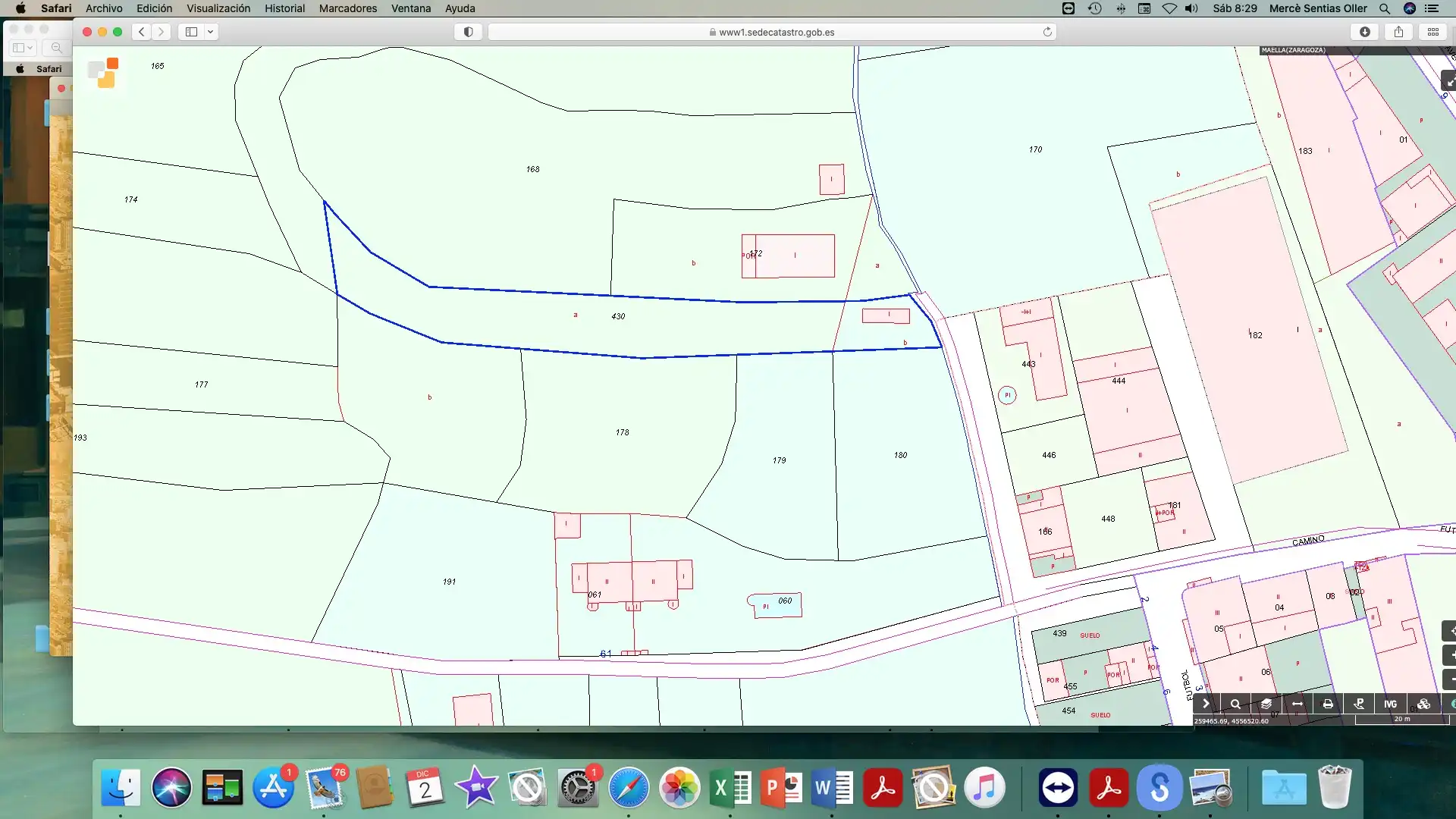Zoom in with the plus map button
The height and width of the screenshot is (819, 1456).
point(1450,654)
